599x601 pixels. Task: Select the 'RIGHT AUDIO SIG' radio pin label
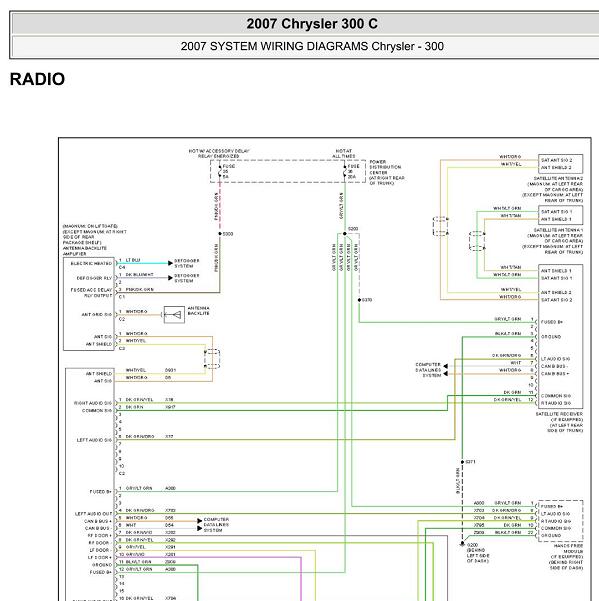click(93, 403)
